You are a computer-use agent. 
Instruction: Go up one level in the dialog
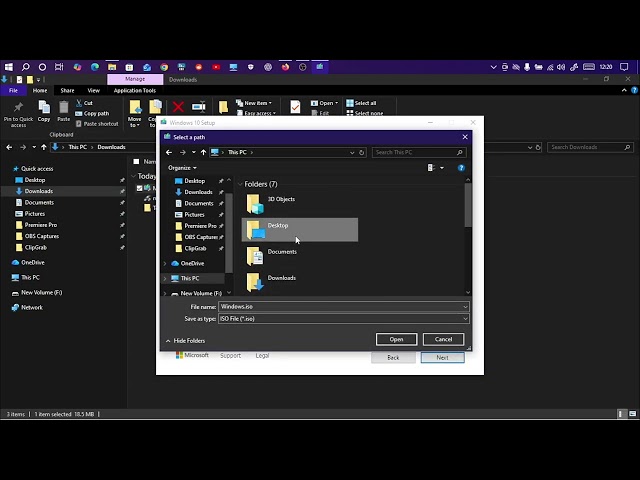click(x=203, y=153)
